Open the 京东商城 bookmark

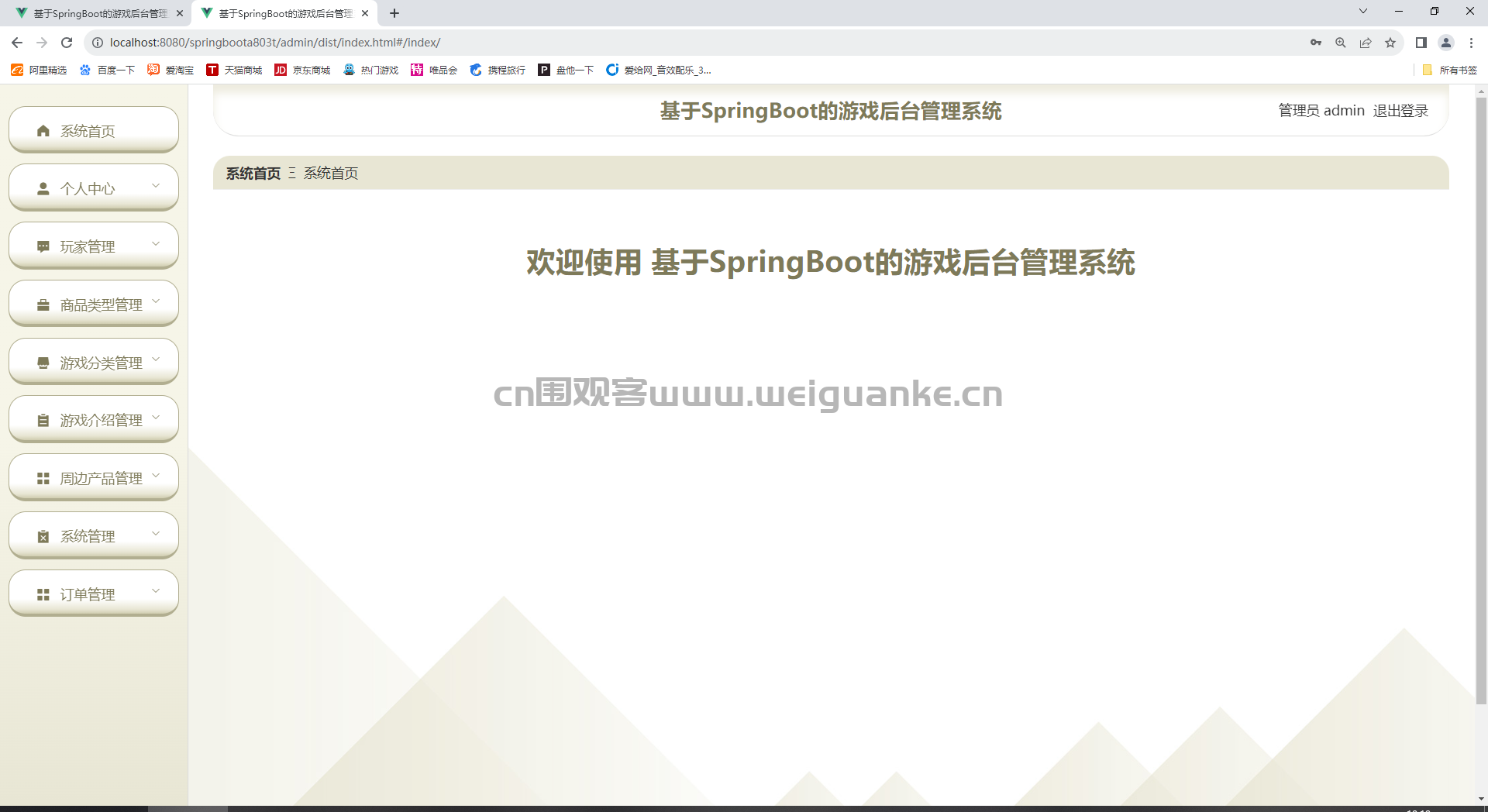302,70
